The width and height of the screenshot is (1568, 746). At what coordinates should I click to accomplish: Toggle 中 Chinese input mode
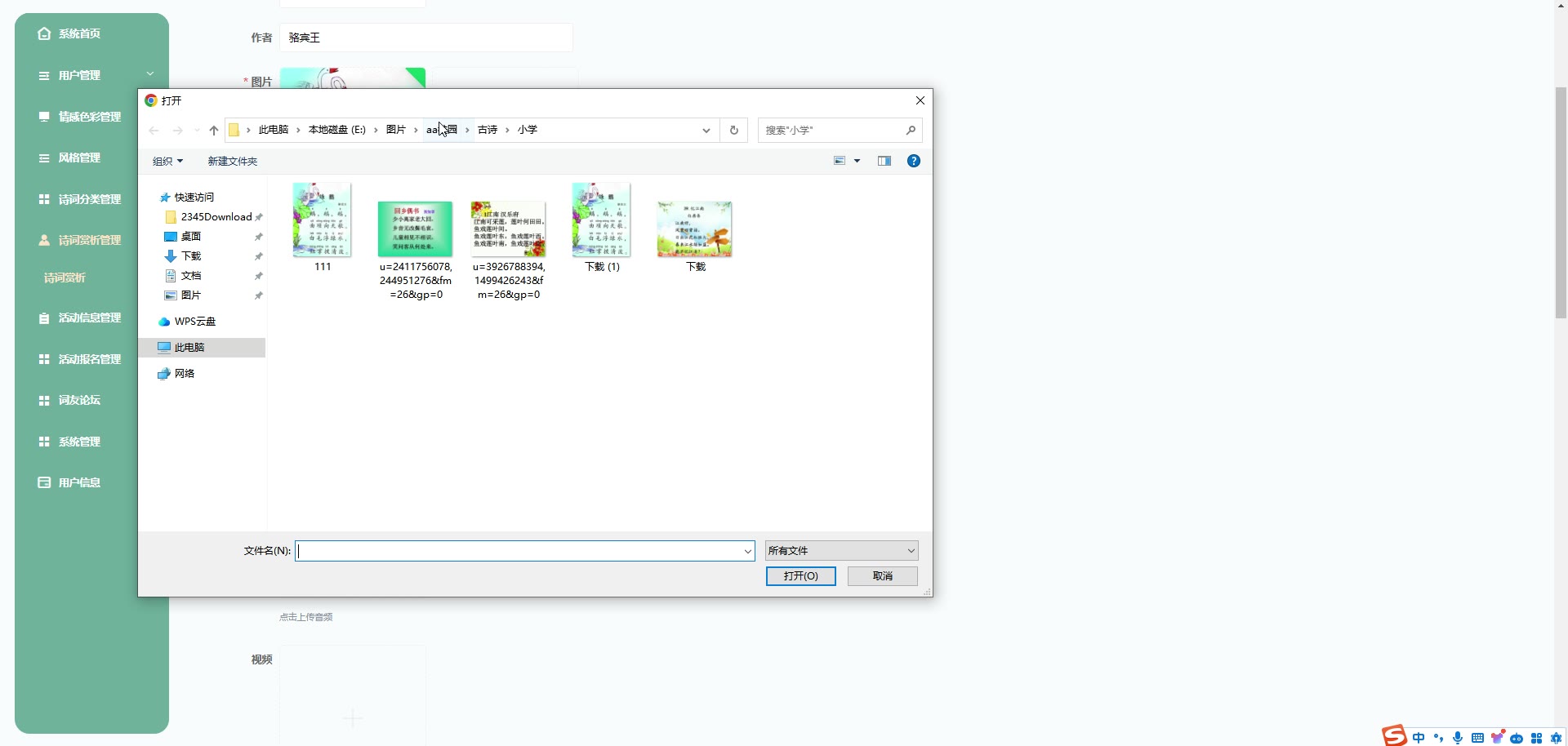[1419, 738]
